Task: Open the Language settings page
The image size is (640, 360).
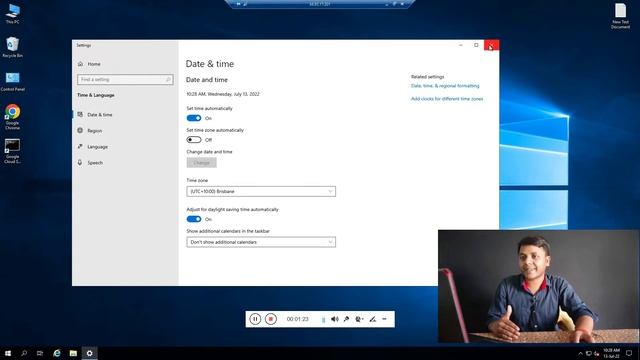Action: (97, 147)
